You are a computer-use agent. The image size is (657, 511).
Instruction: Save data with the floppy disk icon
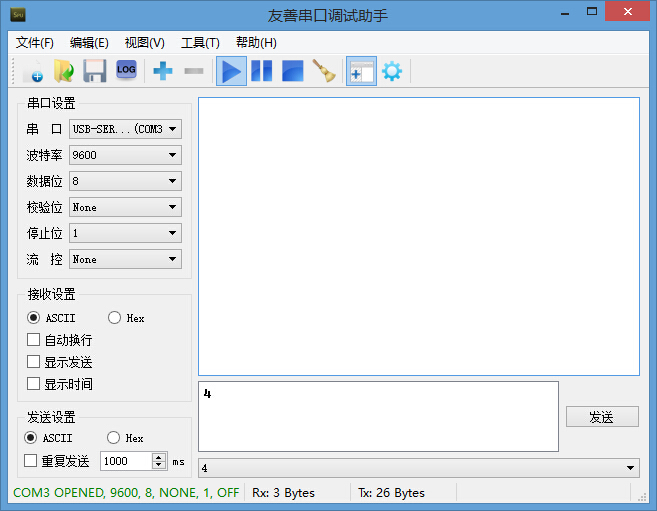(x=94, y=71)
